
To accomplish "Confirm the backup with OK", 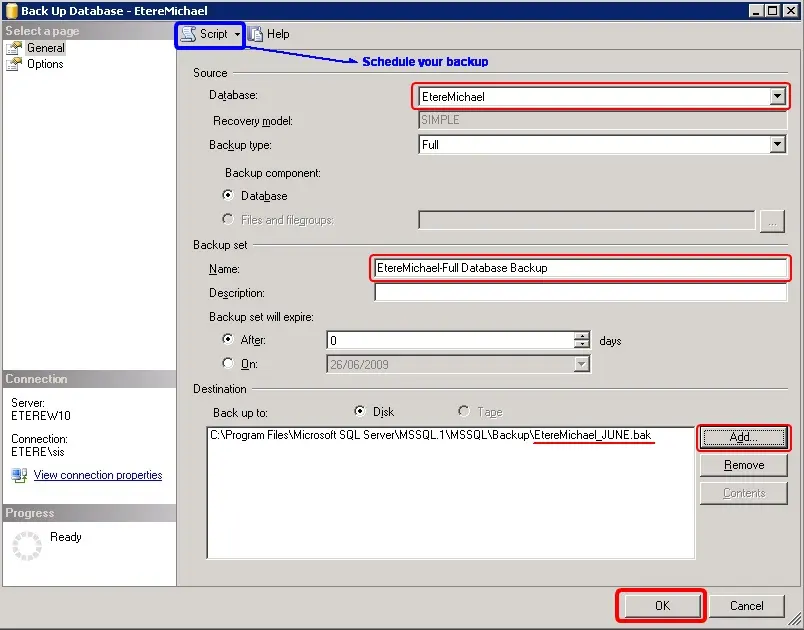I will (x=661, y=605).
